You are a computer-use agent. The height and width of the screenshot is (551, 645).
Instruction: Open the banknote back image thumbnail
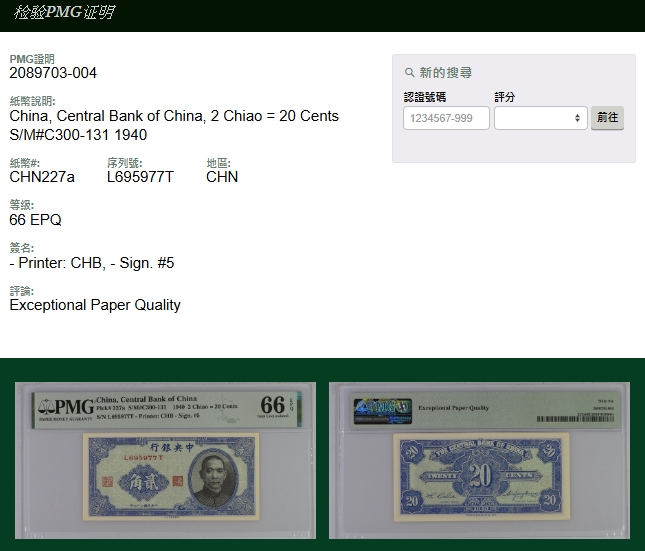click(479, 460)
